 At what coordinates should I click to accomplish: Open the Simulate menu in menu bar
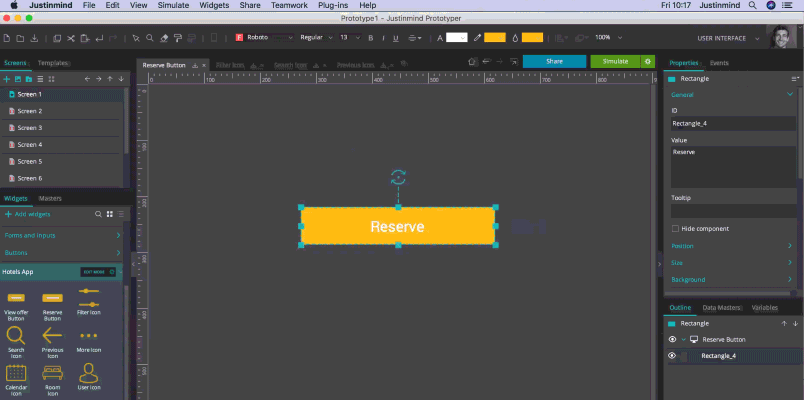173,5
